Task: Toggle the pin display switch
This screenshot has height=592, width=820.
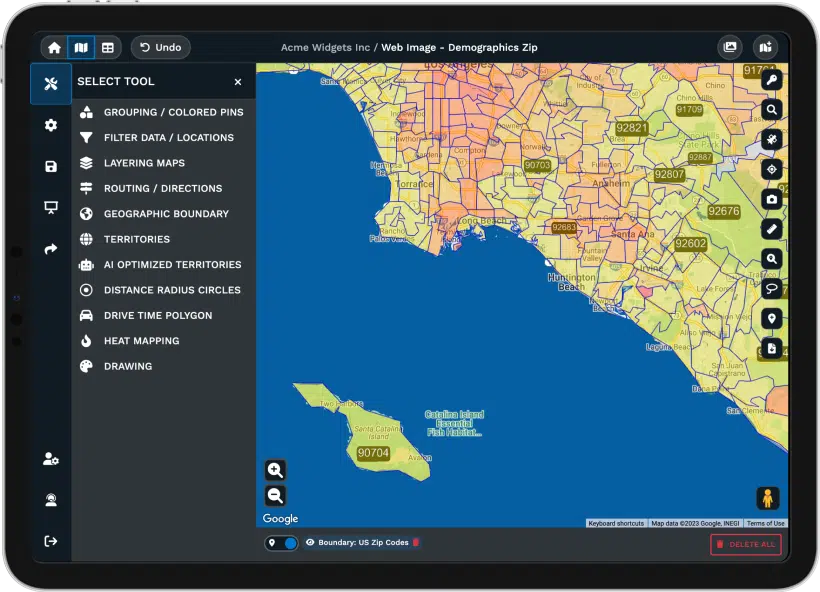Action: click(281, 543)
